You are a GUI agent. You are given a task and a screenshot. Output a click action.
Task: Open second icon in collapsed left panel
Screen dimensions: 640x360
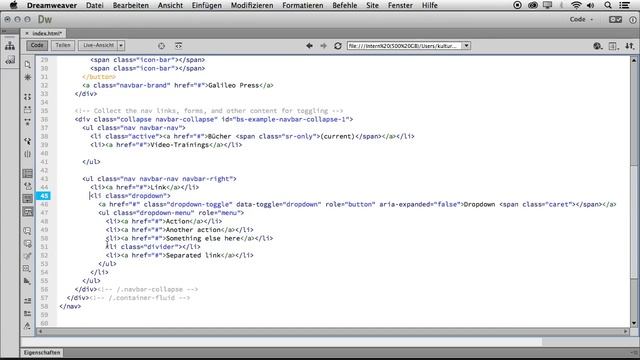[x=10, y=61]
